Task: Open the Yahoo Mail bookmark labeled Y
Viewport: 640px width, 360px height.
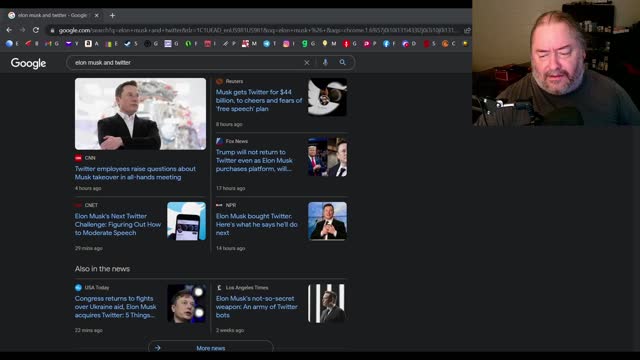Action: point(71,43)
